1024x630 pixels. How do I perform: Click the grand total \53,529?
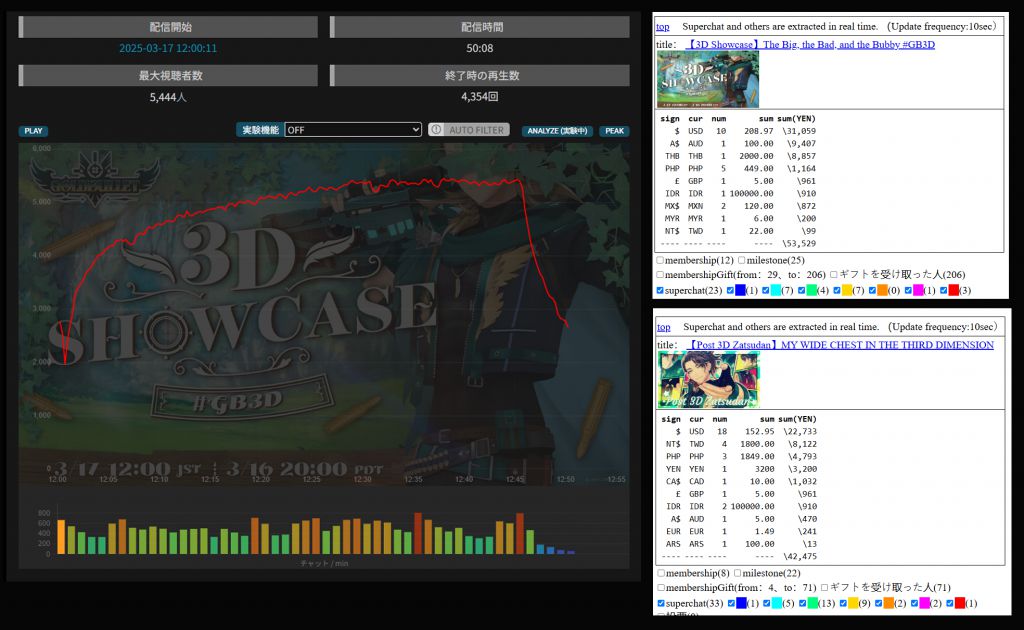tap(799, 244)
